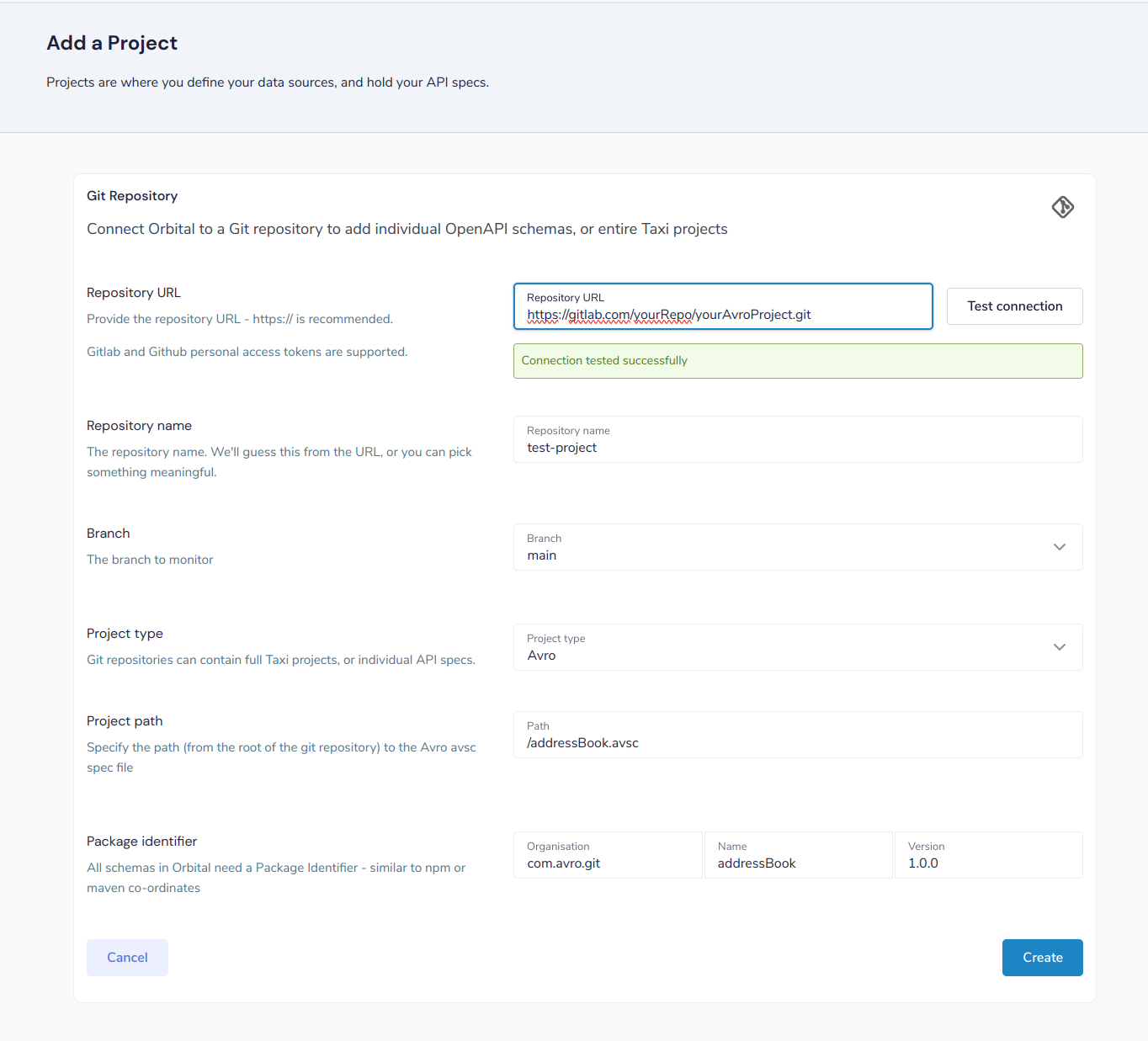1148x1041 pixels.
Task: Edit the package Name field addressBook
Action: pos(798,855)
